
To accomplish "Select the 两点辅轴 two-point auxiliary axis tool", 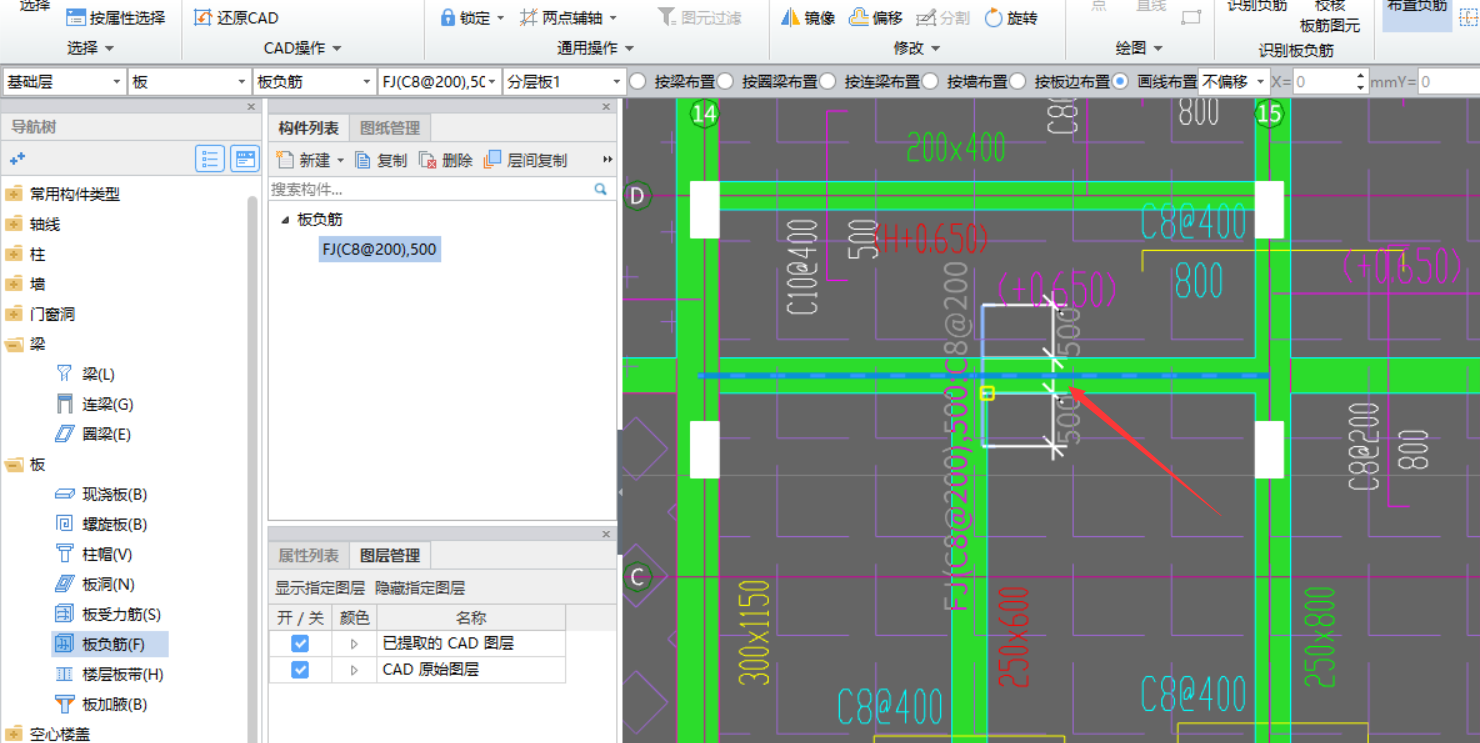I will tap(568, 18).
